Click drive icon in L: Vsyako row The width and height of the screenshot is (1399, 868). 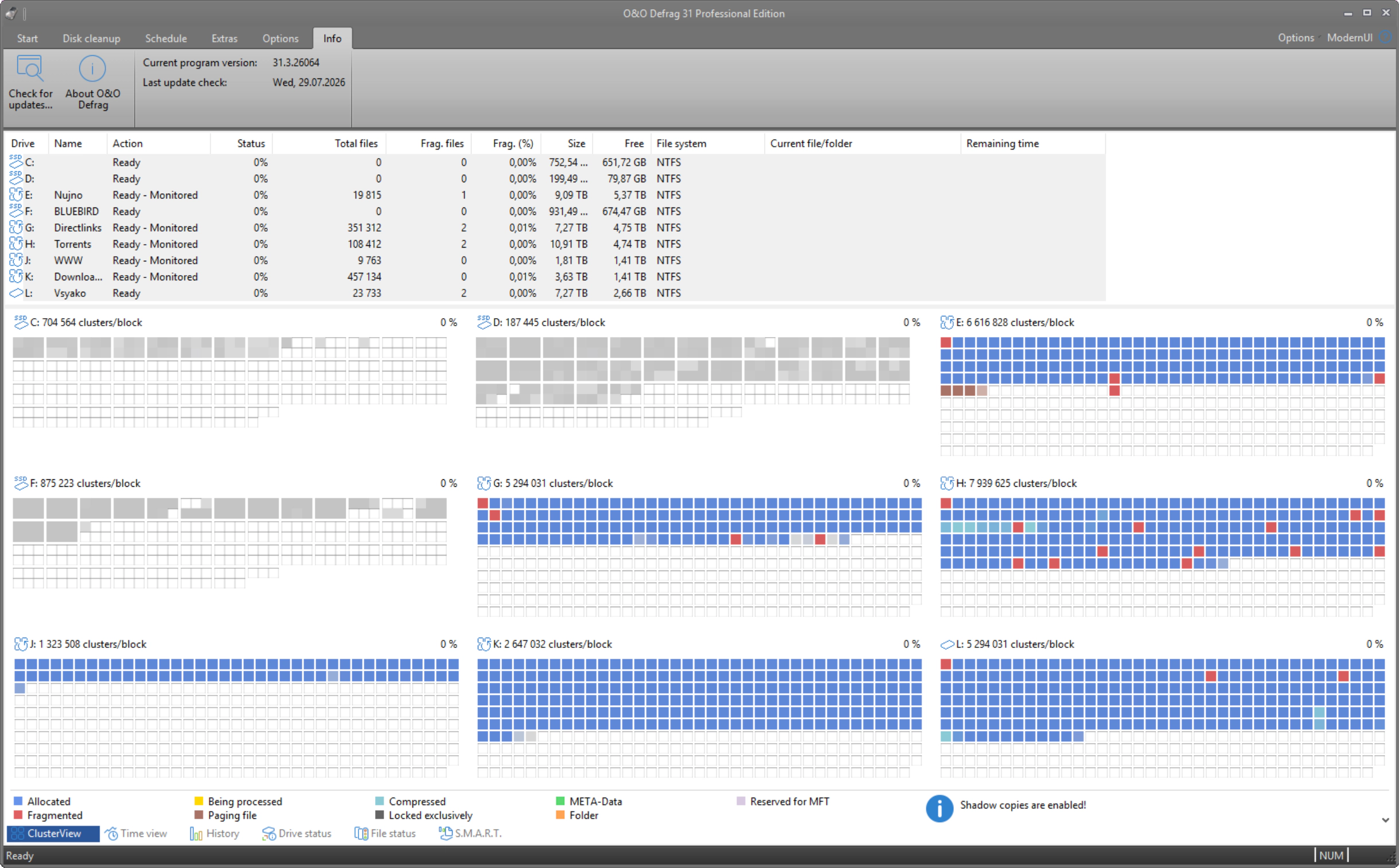coord(16,293)
